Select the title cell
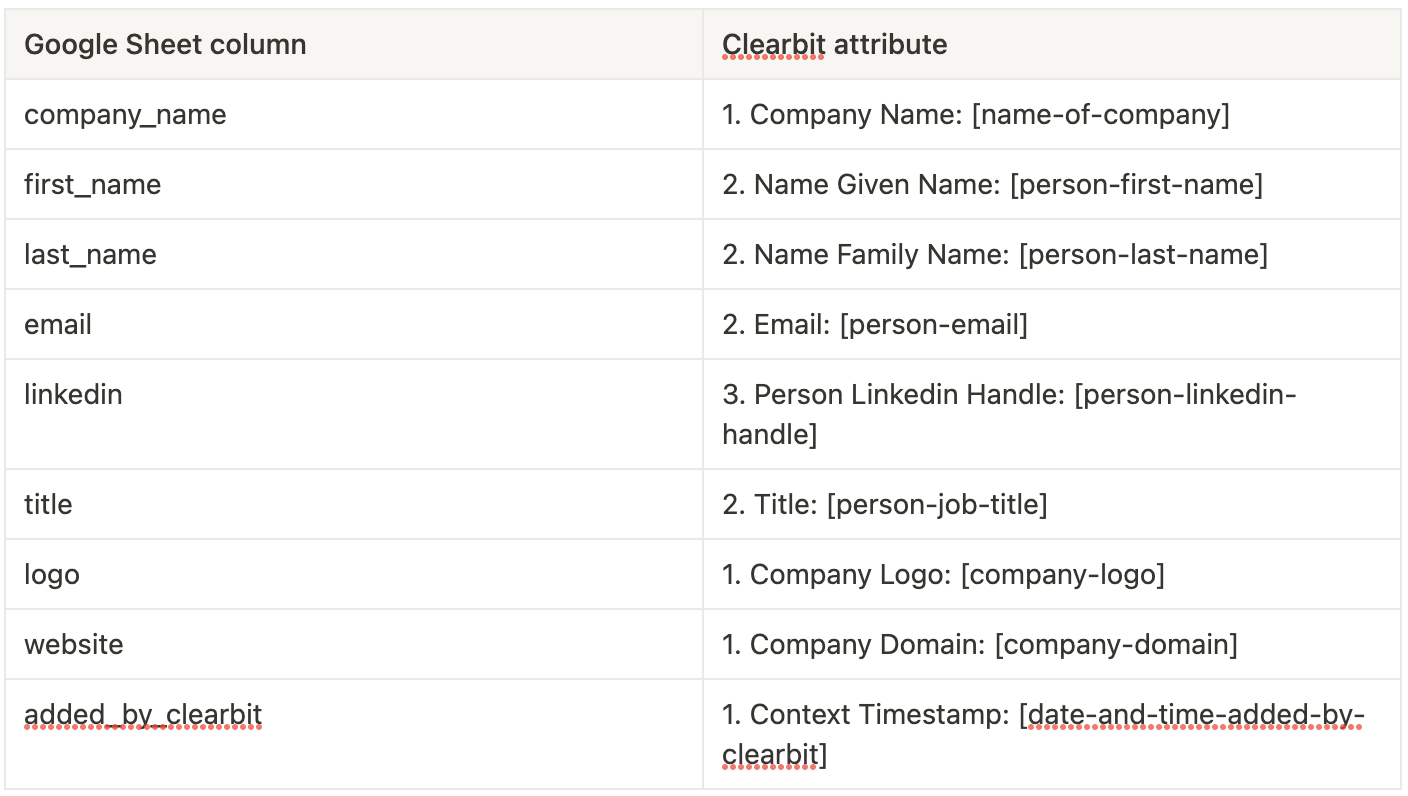The width and height of the screenshot is (1408, 796). [x=354, y=505]
